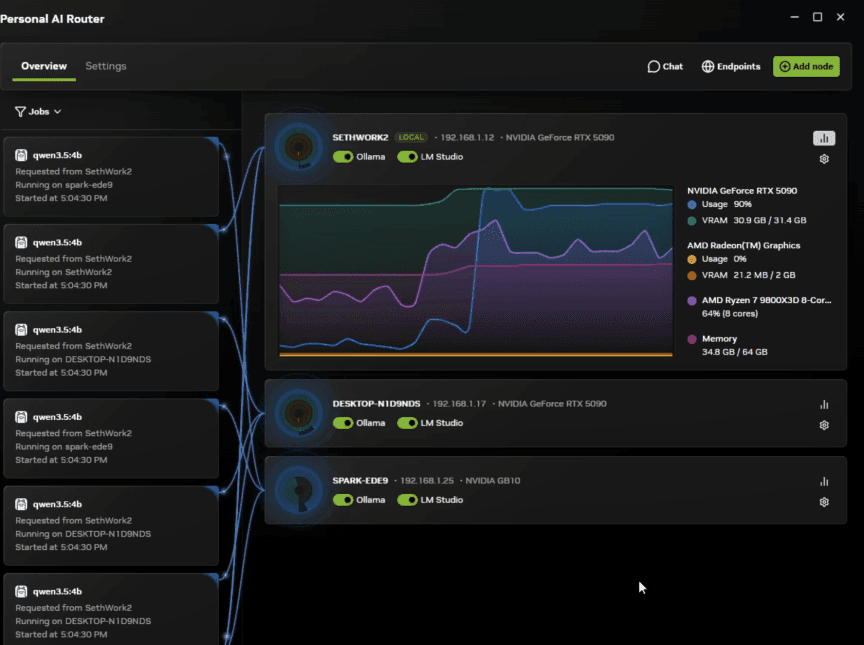Open SPARK-EDE9 node settings gear

pos(824,502)
